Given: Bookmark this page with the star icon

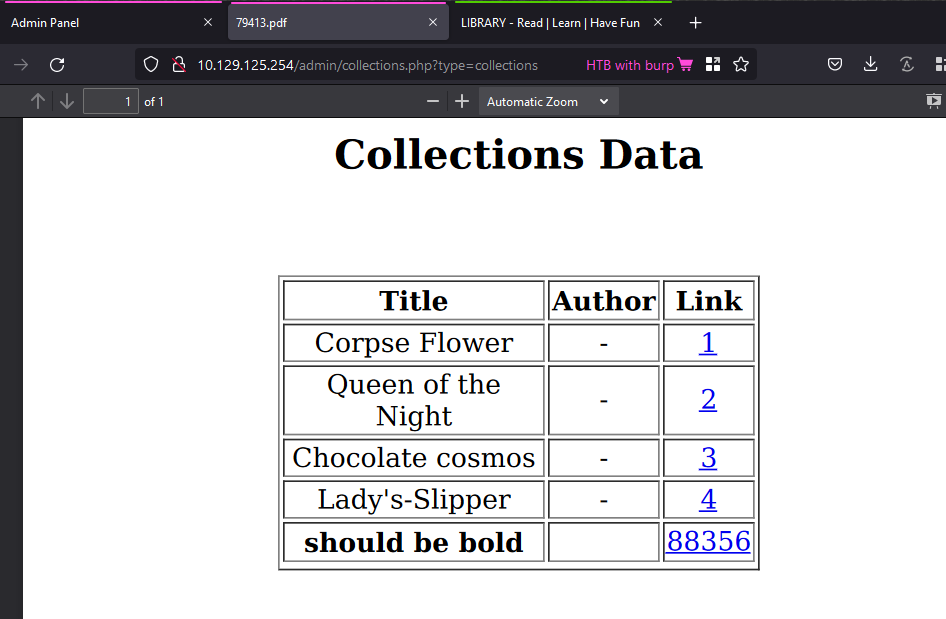Looking at the screenshot, I should [741, 65].
